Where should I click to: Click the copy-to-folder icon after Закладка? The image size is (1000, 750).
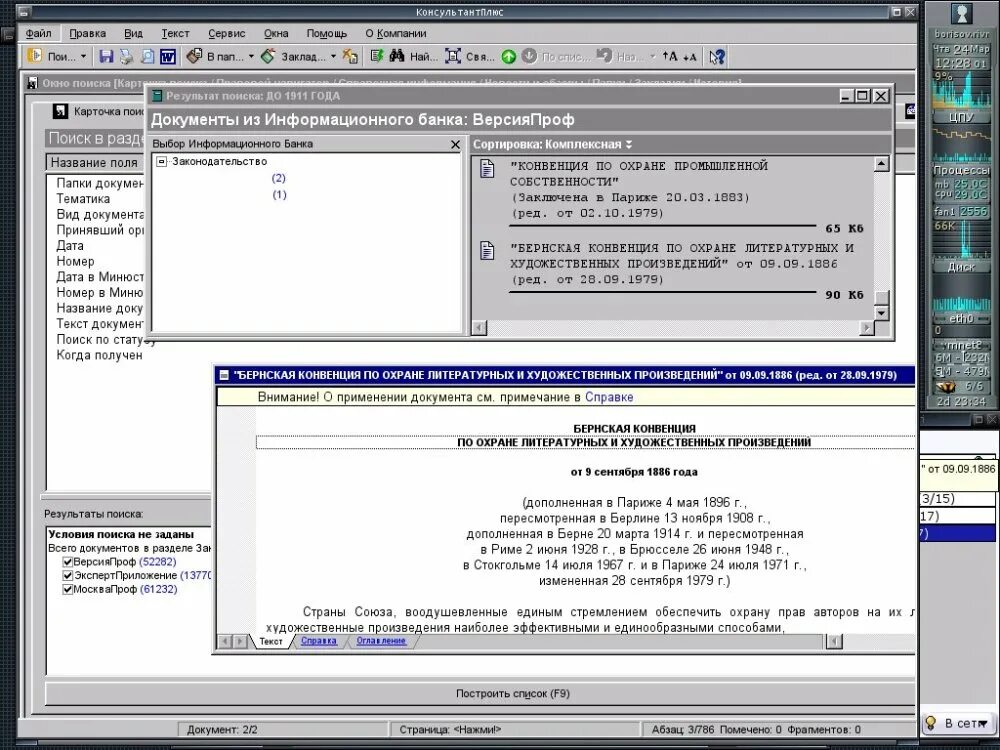pos(350,57)
